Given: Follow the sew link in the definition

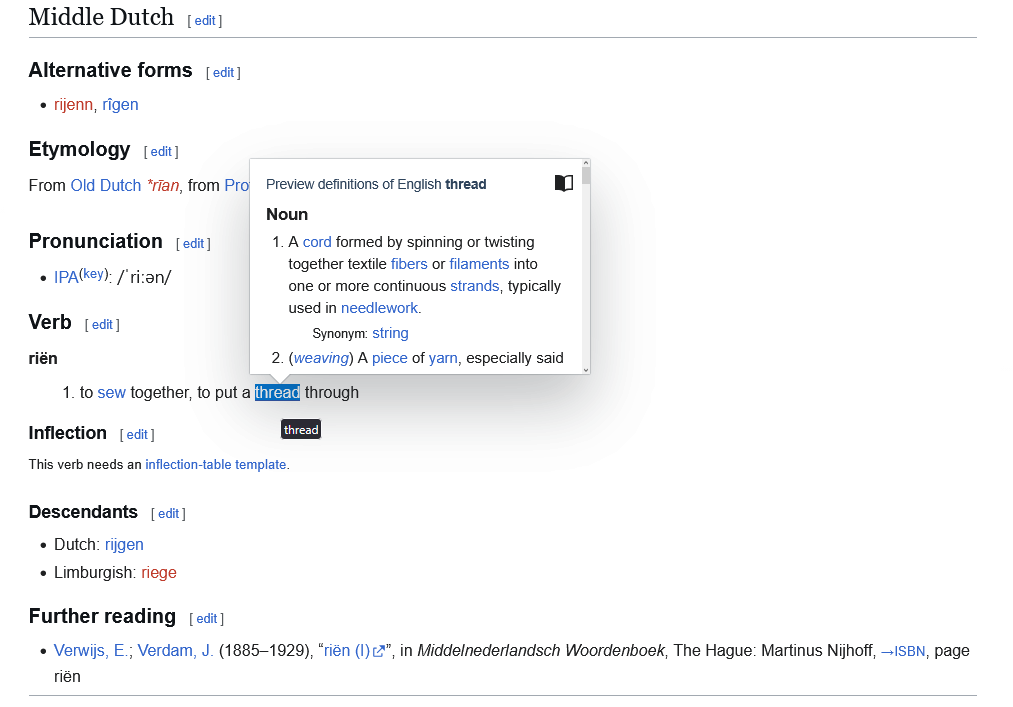Looking at the screenshot, I should point(111,393).
